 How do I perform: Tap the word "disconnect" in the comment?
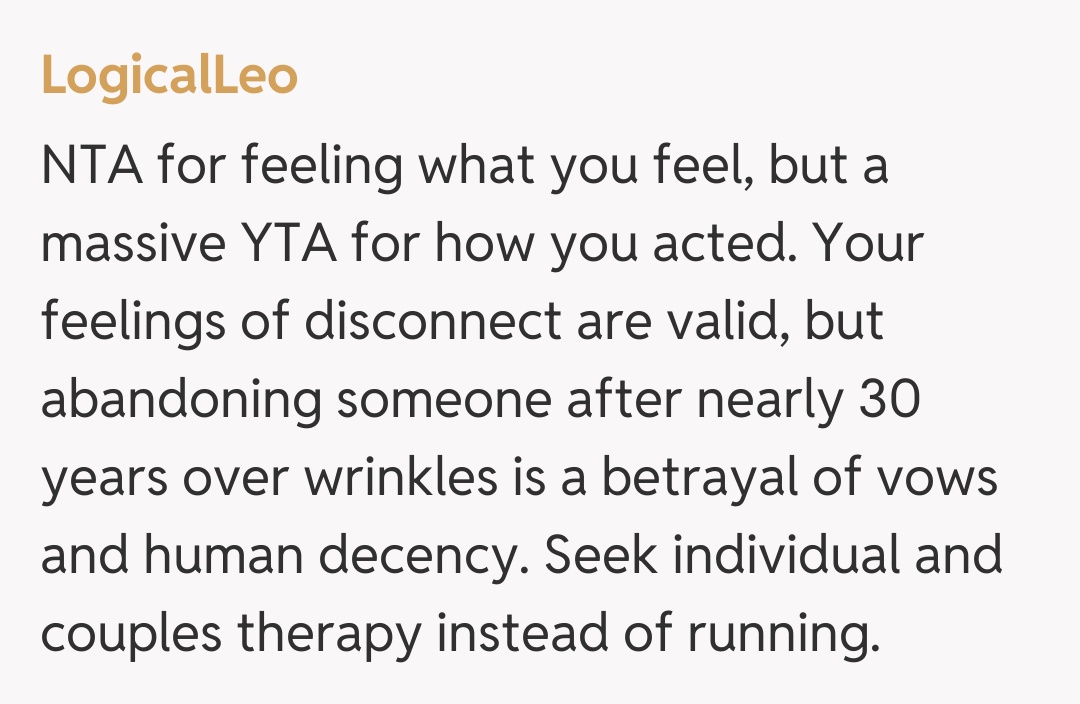pyautogui.click(x=433, y=323)
